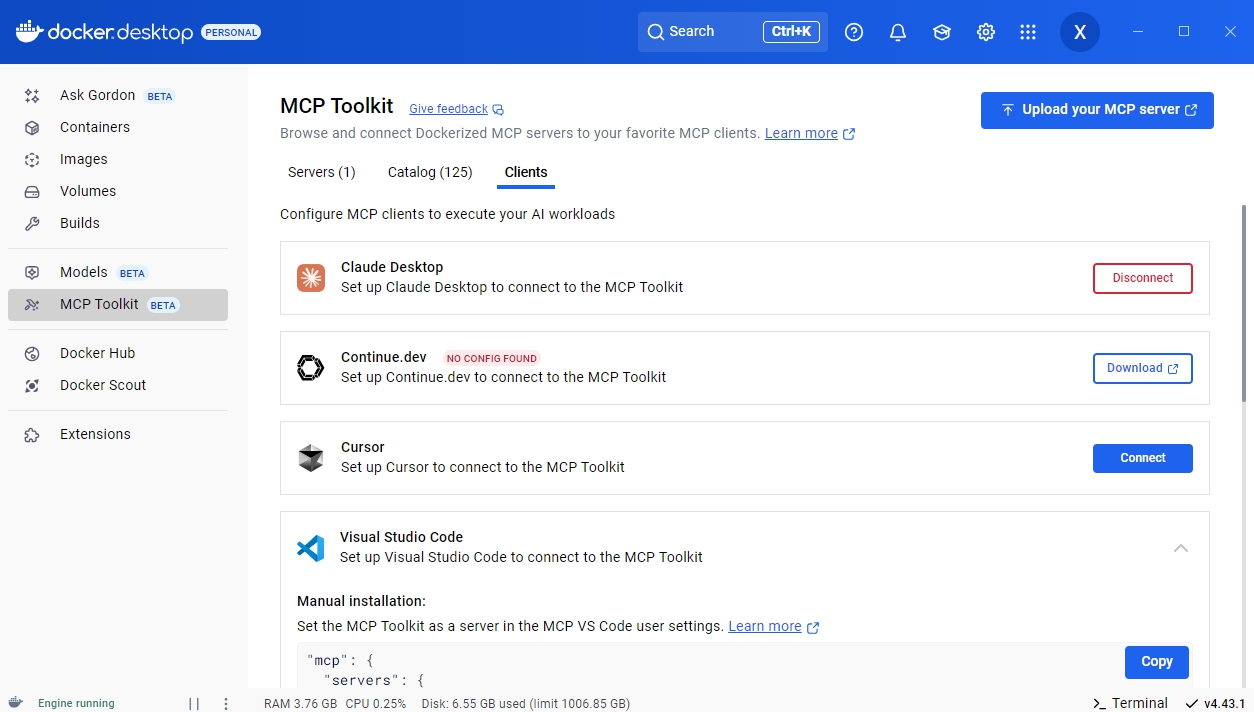1254x712 pixels.
Task: Click the v4.43.1 version indicator
Action: point(1216,703)
